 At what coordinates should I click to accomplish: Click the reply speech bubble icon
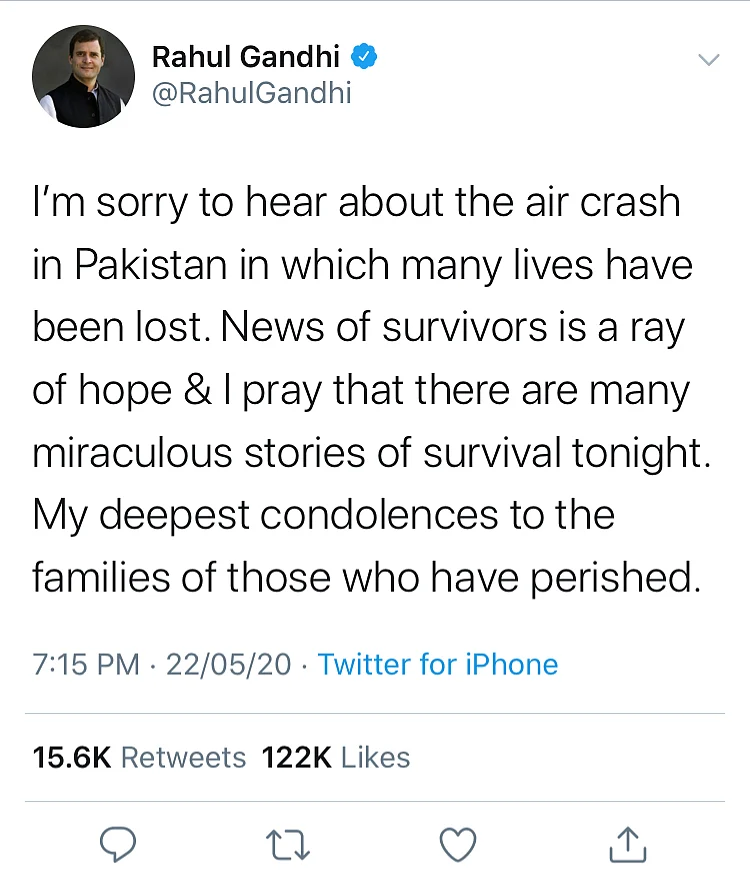118,845
